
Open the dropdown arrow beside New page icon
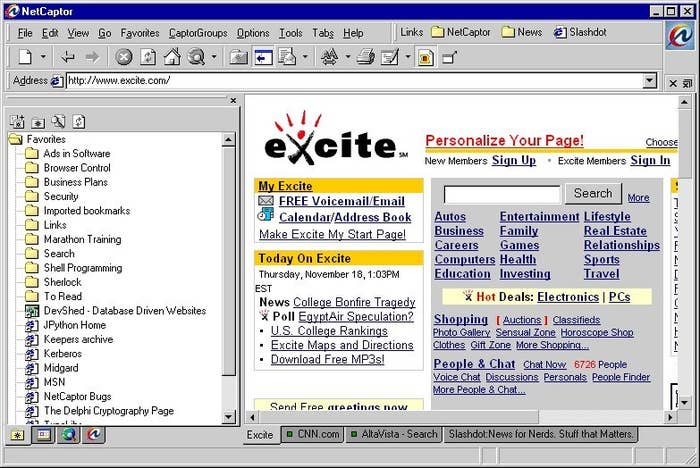pyautogui.click(x=43, y=57)
